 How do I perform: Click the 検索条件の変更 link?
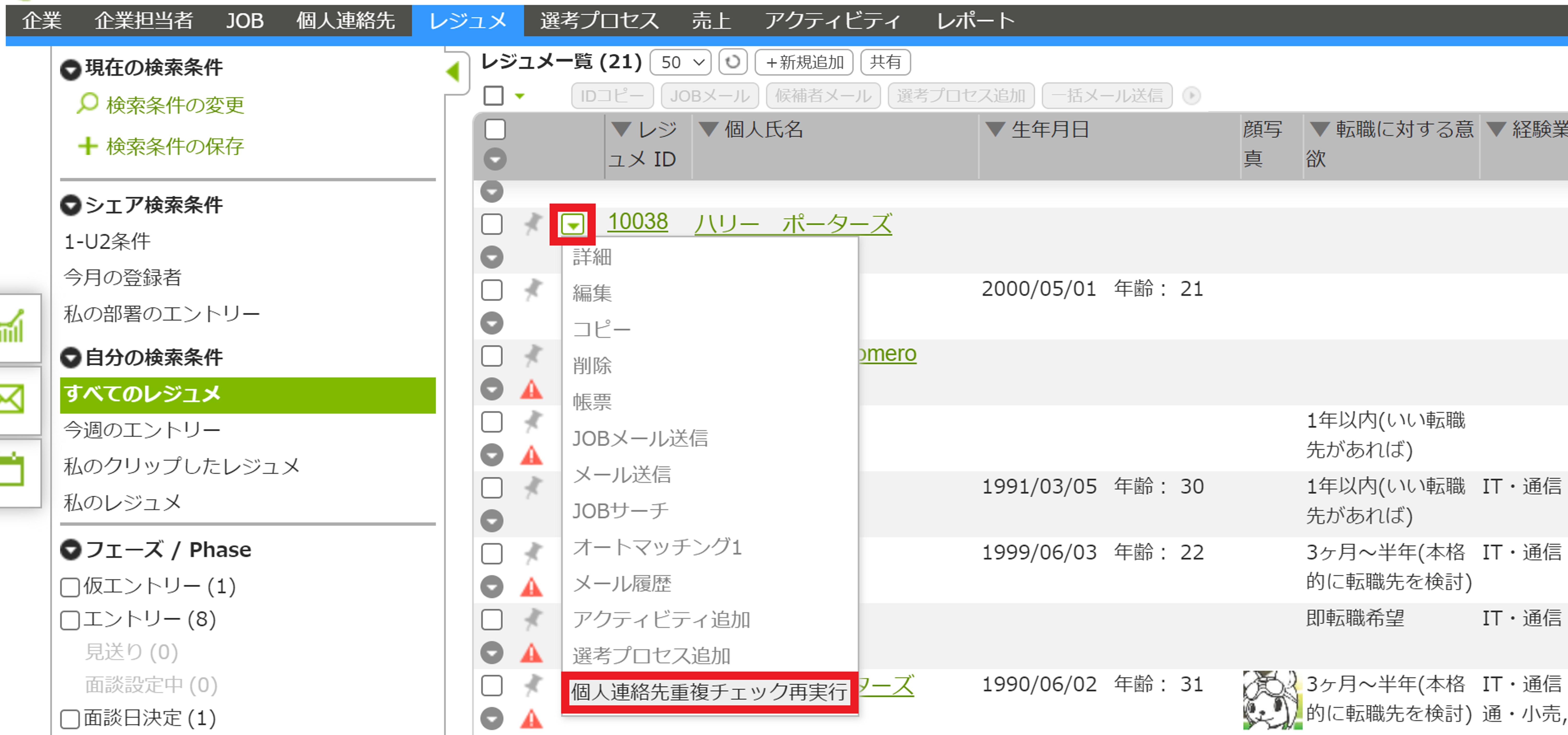click(x=175, y=105)
